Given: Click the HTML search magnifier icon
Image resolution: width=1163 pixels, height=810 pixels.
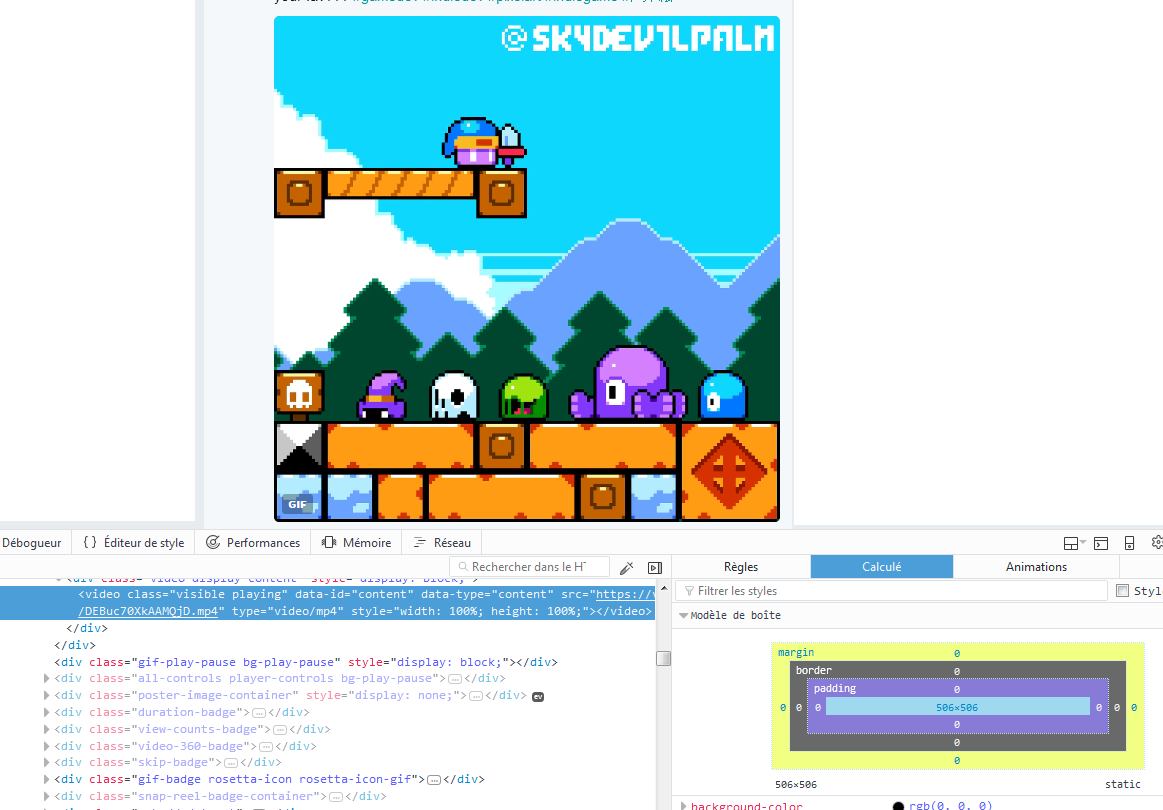Looking at the screenshot, I should point(463,567).
